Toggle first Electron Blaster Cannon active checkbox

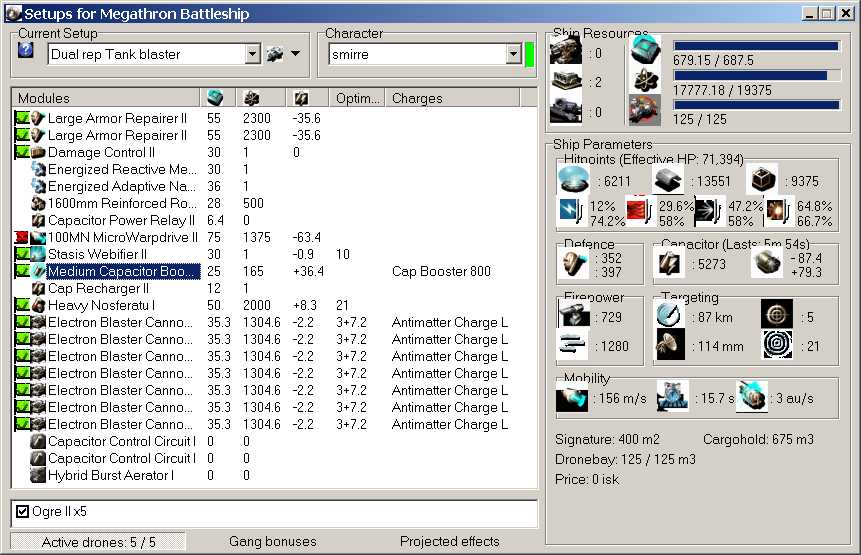pyautogui.click(x=23, y=322)
